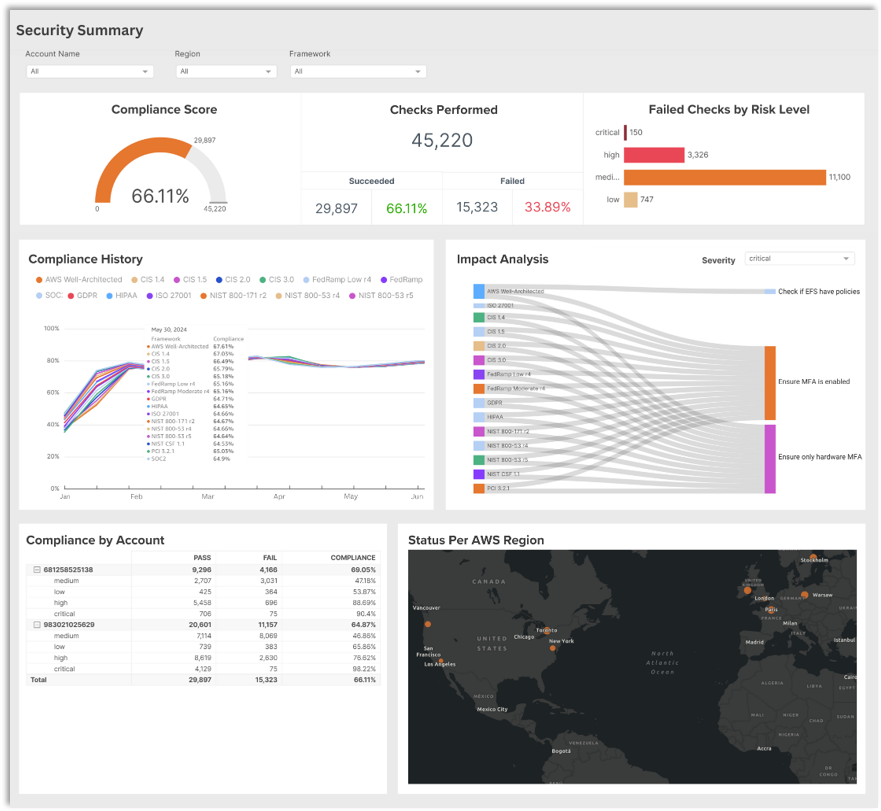The width and height of the screenshot is (881, 811).
Task: Open the Account Name dropdown
Action: click(x=89, y=71)
